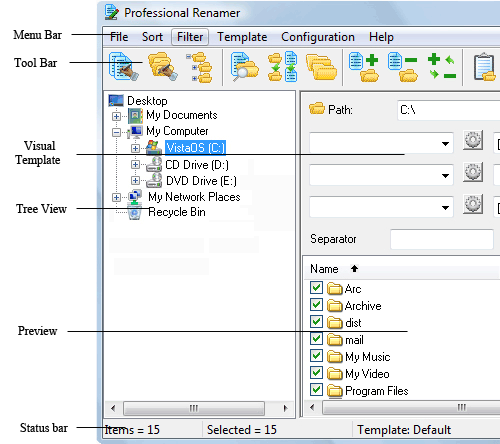Expand CD Drive (D:) tree node

[x=135, y=164]
